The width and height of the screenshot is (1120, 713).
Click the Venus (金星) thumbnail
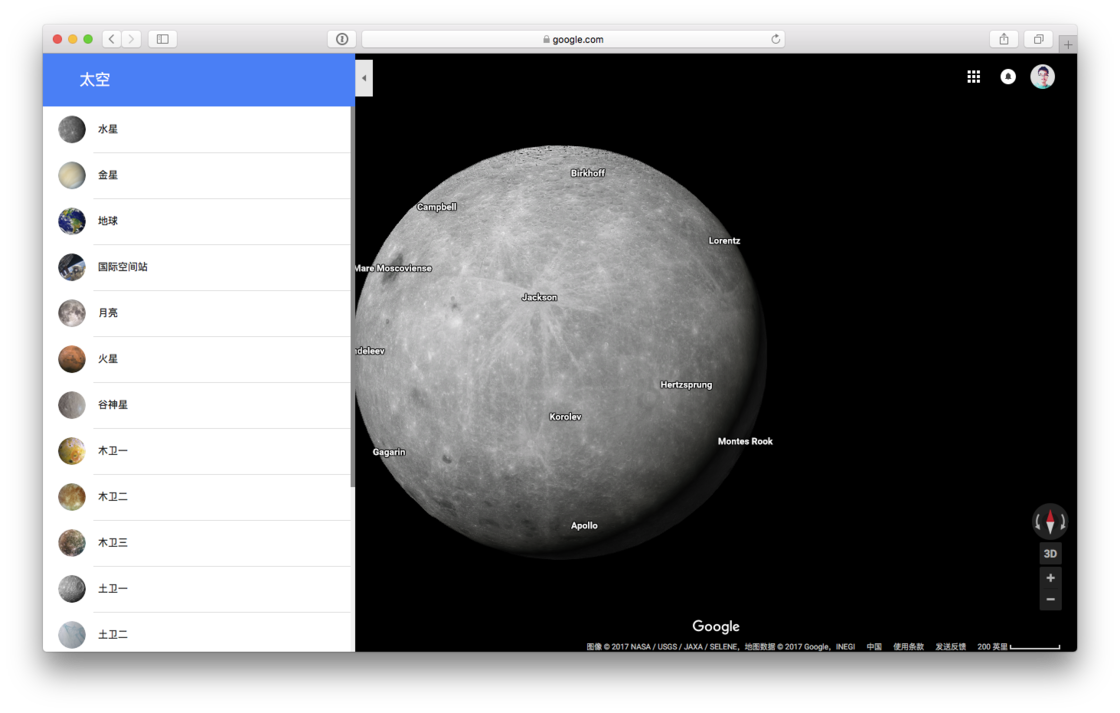pos(72,175)
